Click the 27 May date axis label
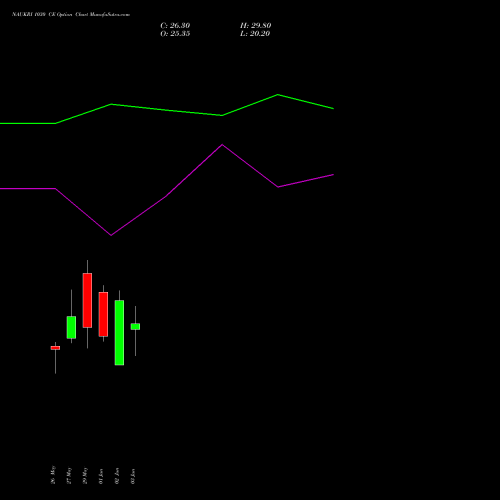Screen dimensions: 500x500 (69, 475)
